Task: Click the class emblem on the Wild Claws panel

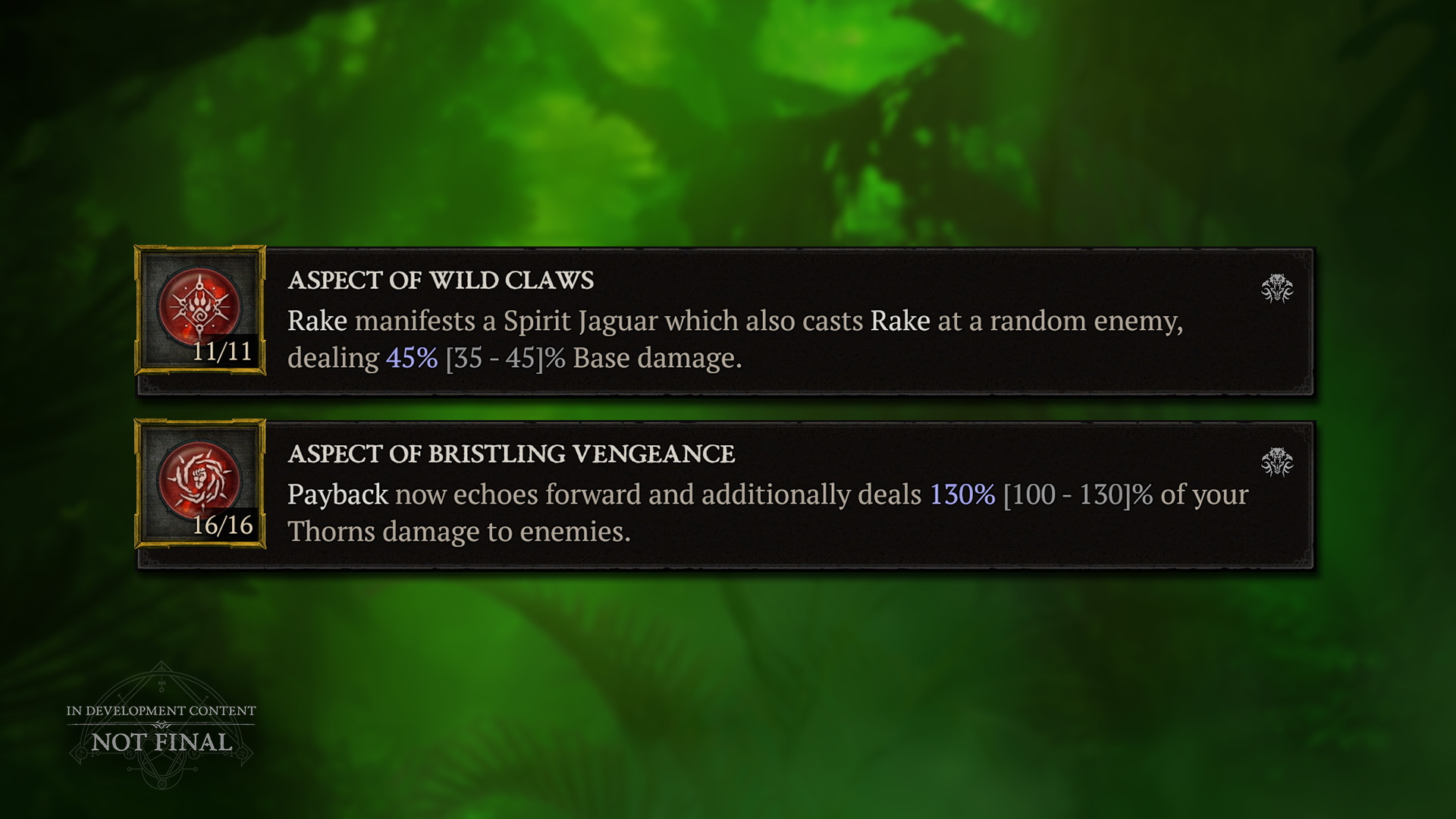Action: pos(1276,288)
